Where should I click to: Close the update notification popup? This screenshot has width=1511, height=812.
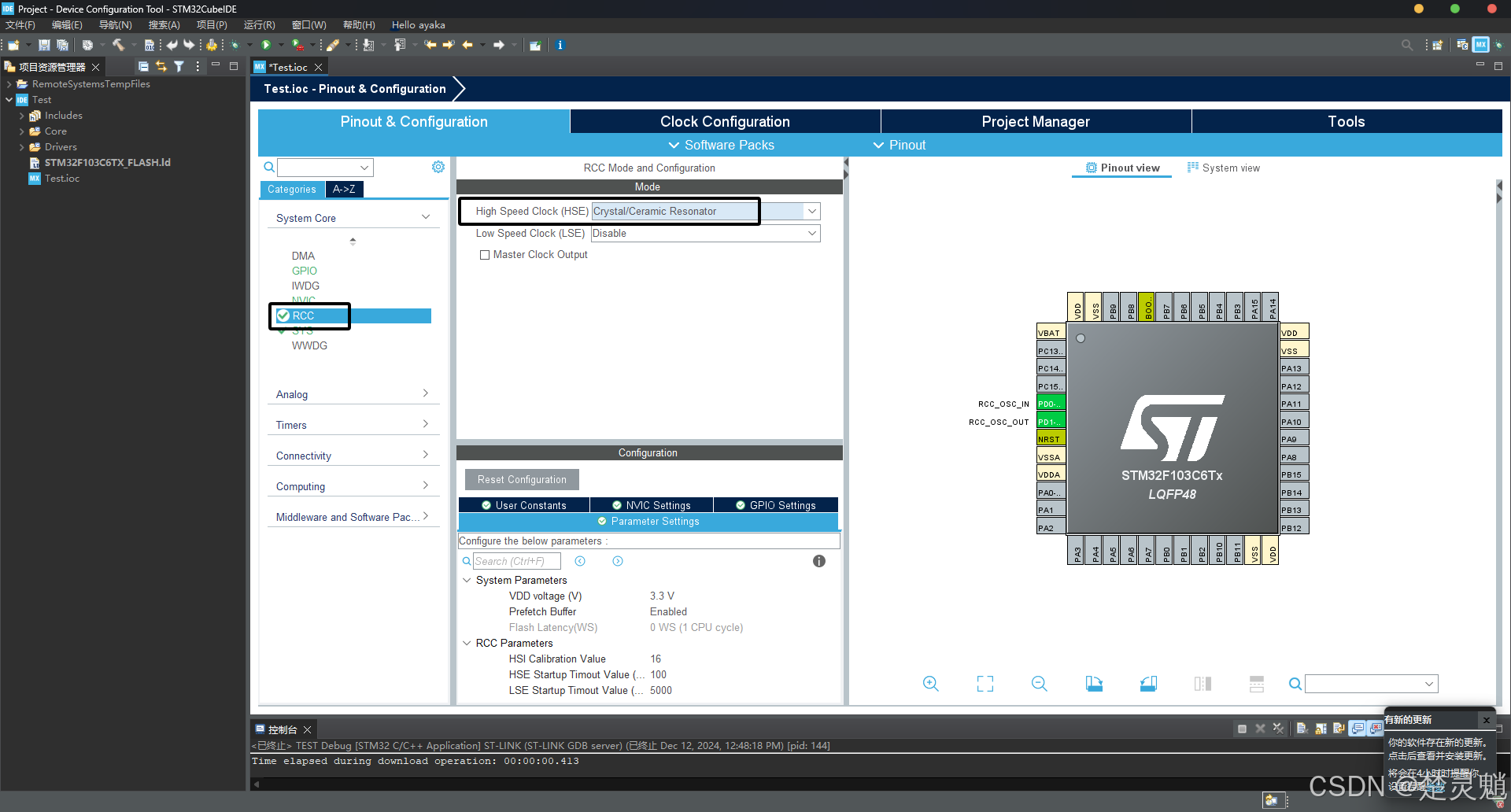(1486, 720)
